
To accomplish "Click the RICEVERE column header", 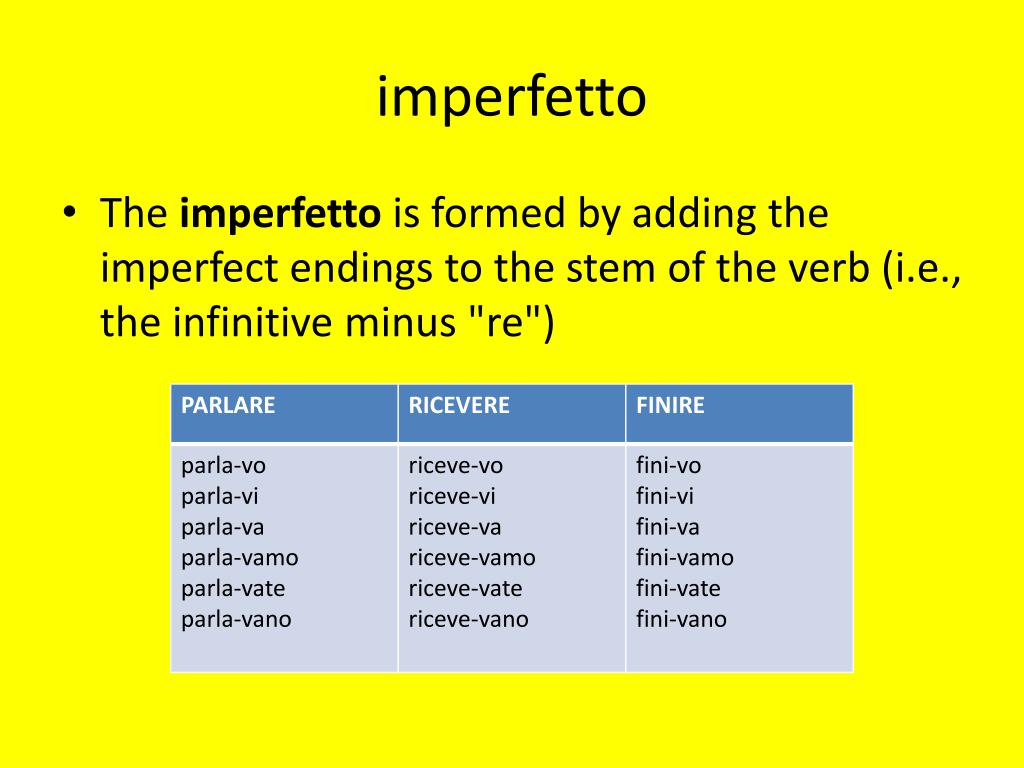I will (512, 413).
